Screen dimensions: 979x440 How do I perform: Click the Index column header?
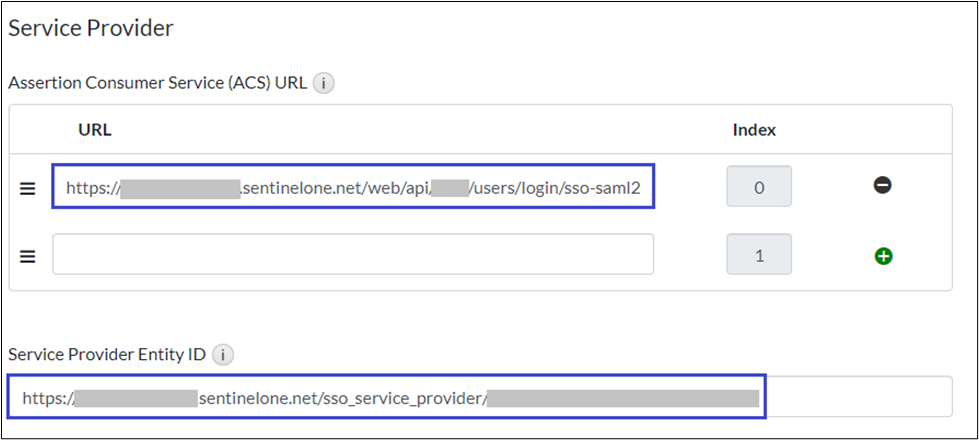[754, 130]
